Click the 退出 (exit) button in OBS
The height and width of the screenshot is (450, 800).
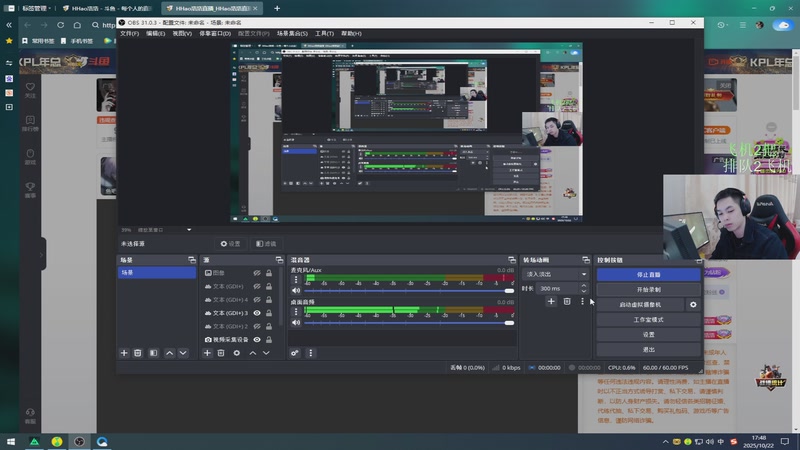pos(648,349)
